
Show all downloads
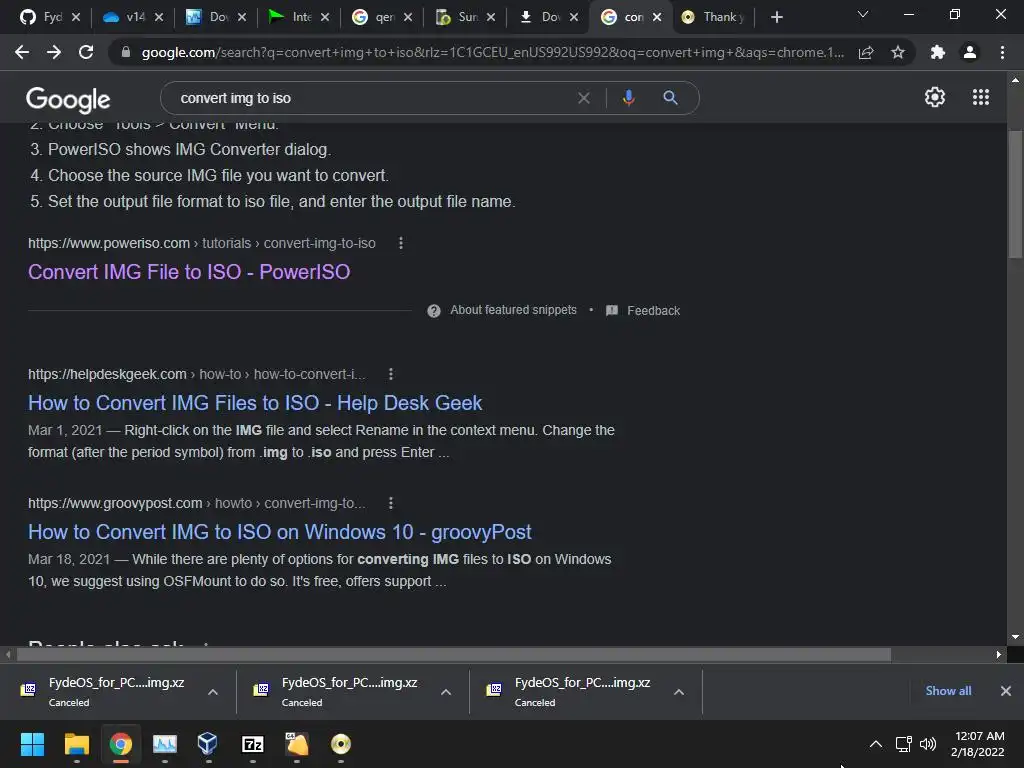click(948, 691)
